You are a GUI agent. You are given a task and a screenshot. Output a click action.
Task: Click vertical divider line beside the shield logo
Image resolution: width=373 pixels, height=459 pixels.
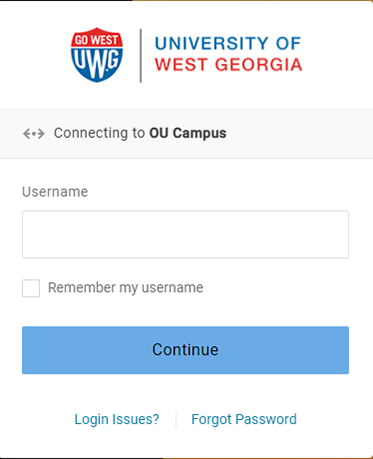pyautogui.click(x=141, y=55)
